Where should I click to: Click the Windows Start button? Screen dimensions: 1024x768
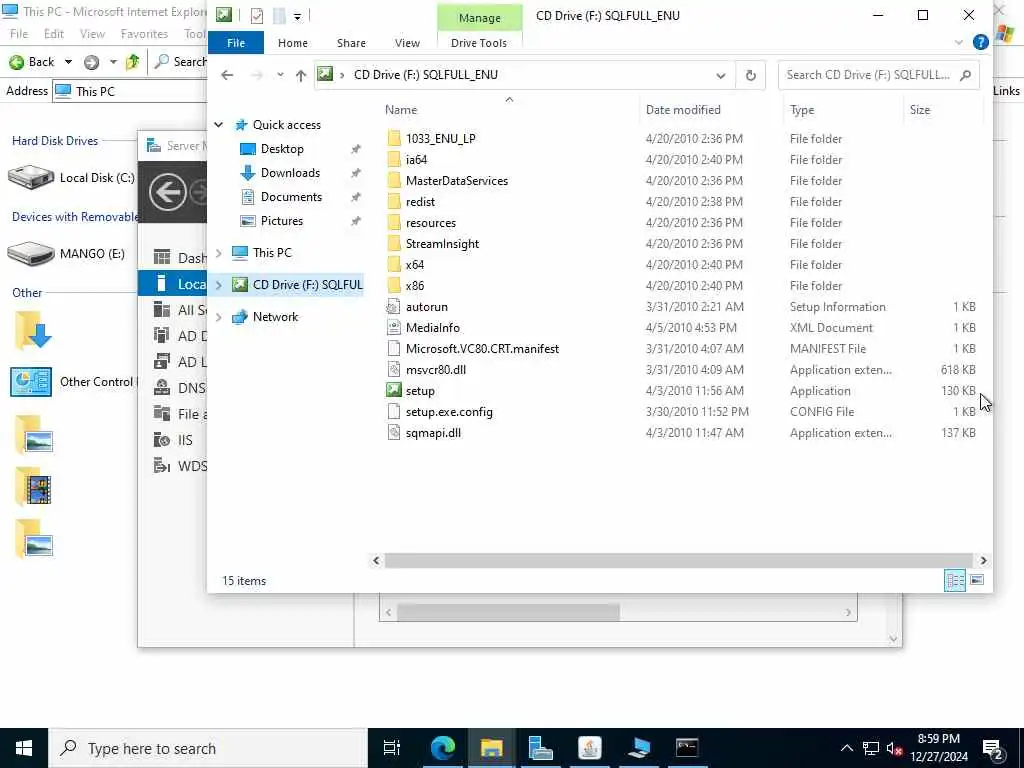[24, 748]
